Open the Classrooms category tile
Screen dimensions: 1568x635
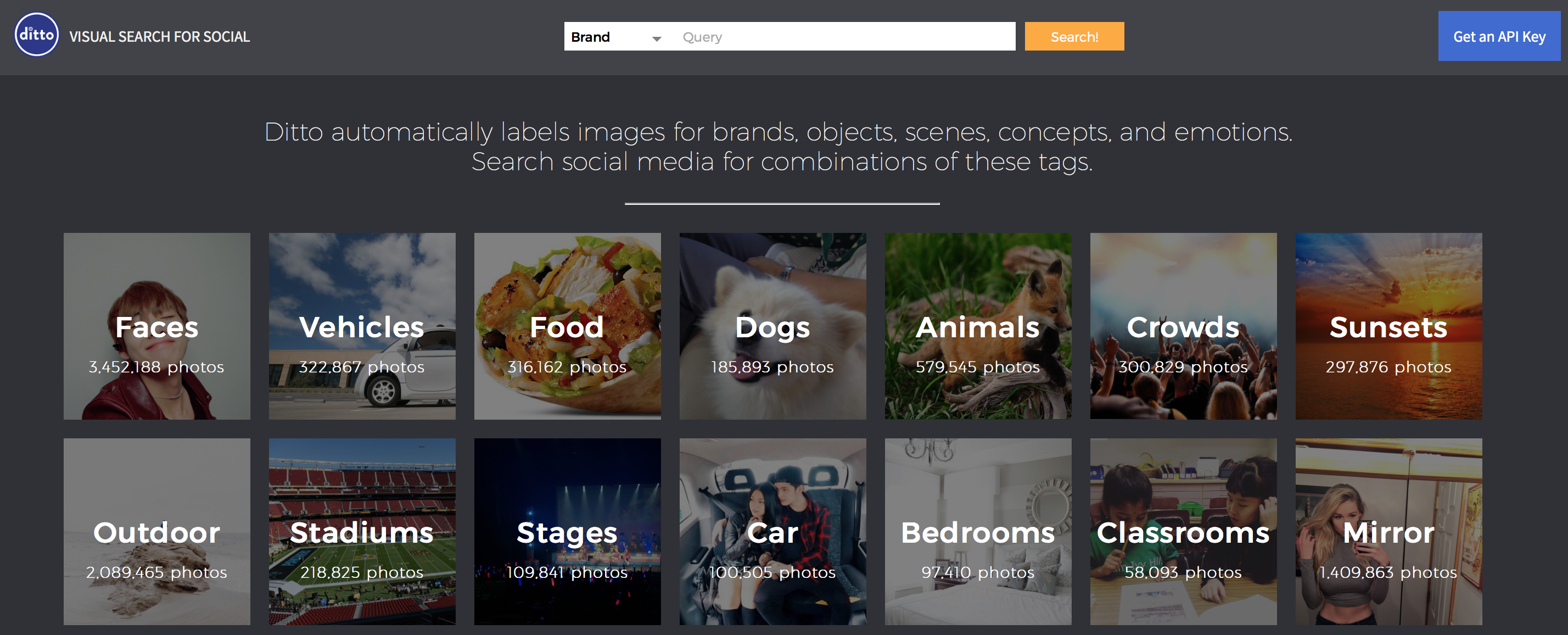[1183, 532]
